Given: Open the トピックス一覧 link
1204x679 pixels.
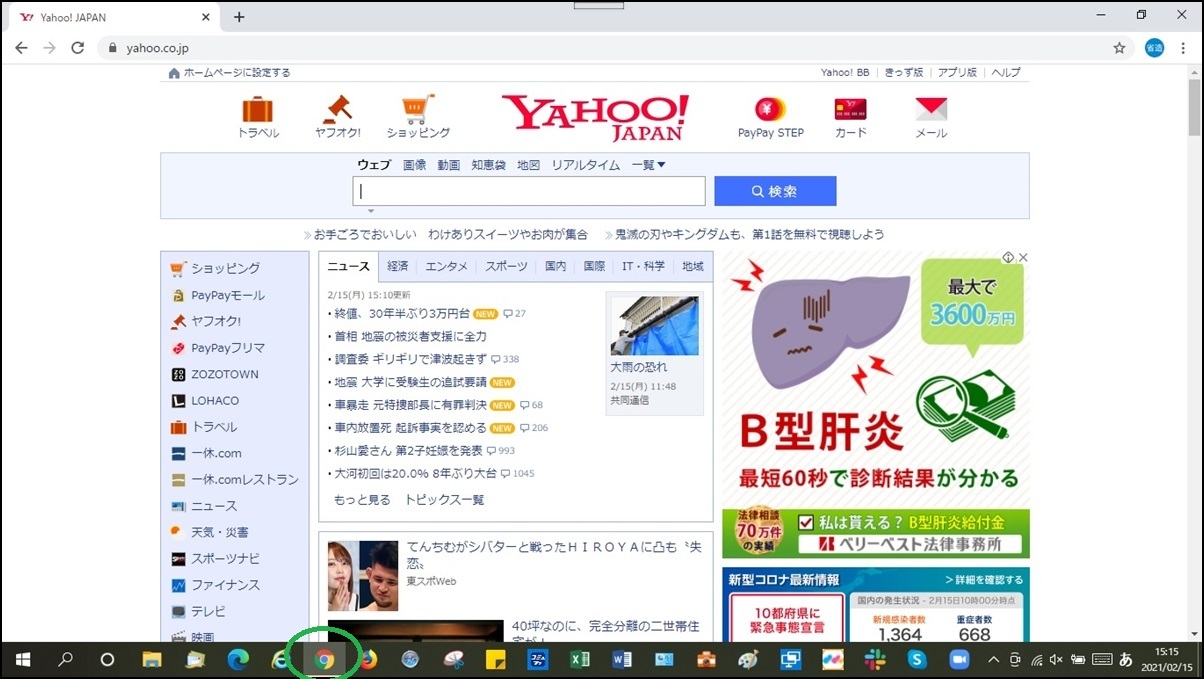Looking at the screenshot, I should click(x=444, y=500).
